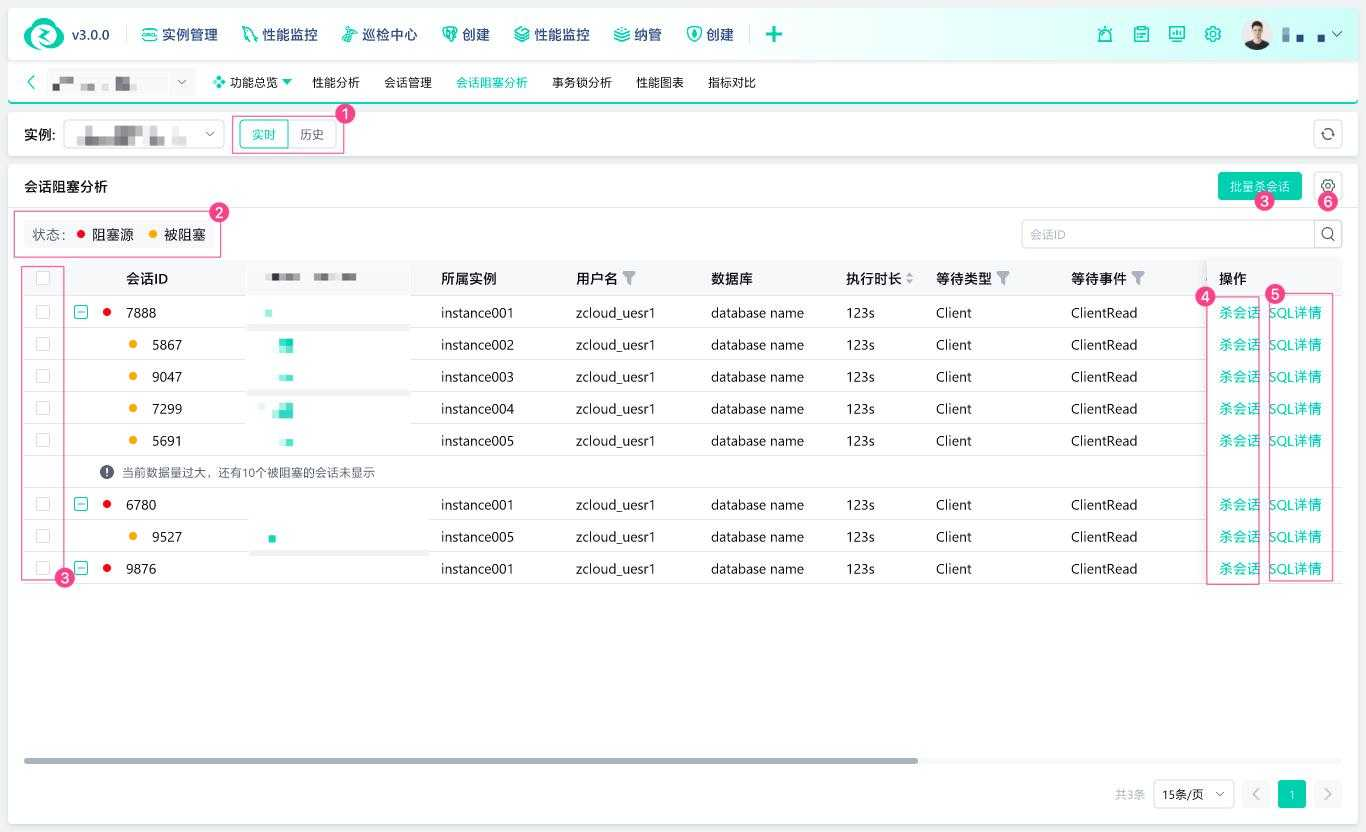Check the box for session 7888
Viewport: 1366px width, 832px height.
[43, 312]
